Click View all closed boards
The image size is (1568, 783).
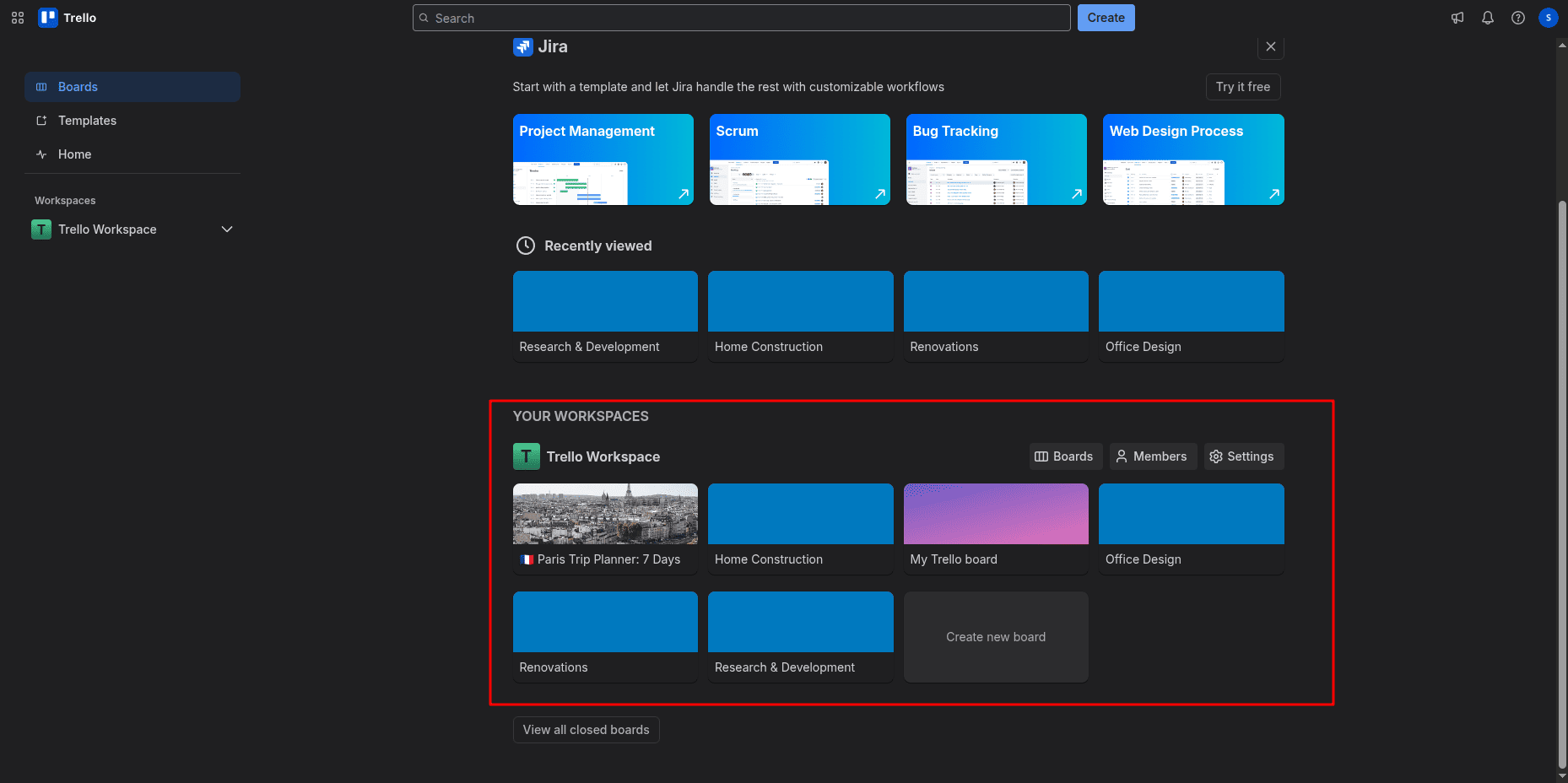pyautogui.click(x=587, y=730)
